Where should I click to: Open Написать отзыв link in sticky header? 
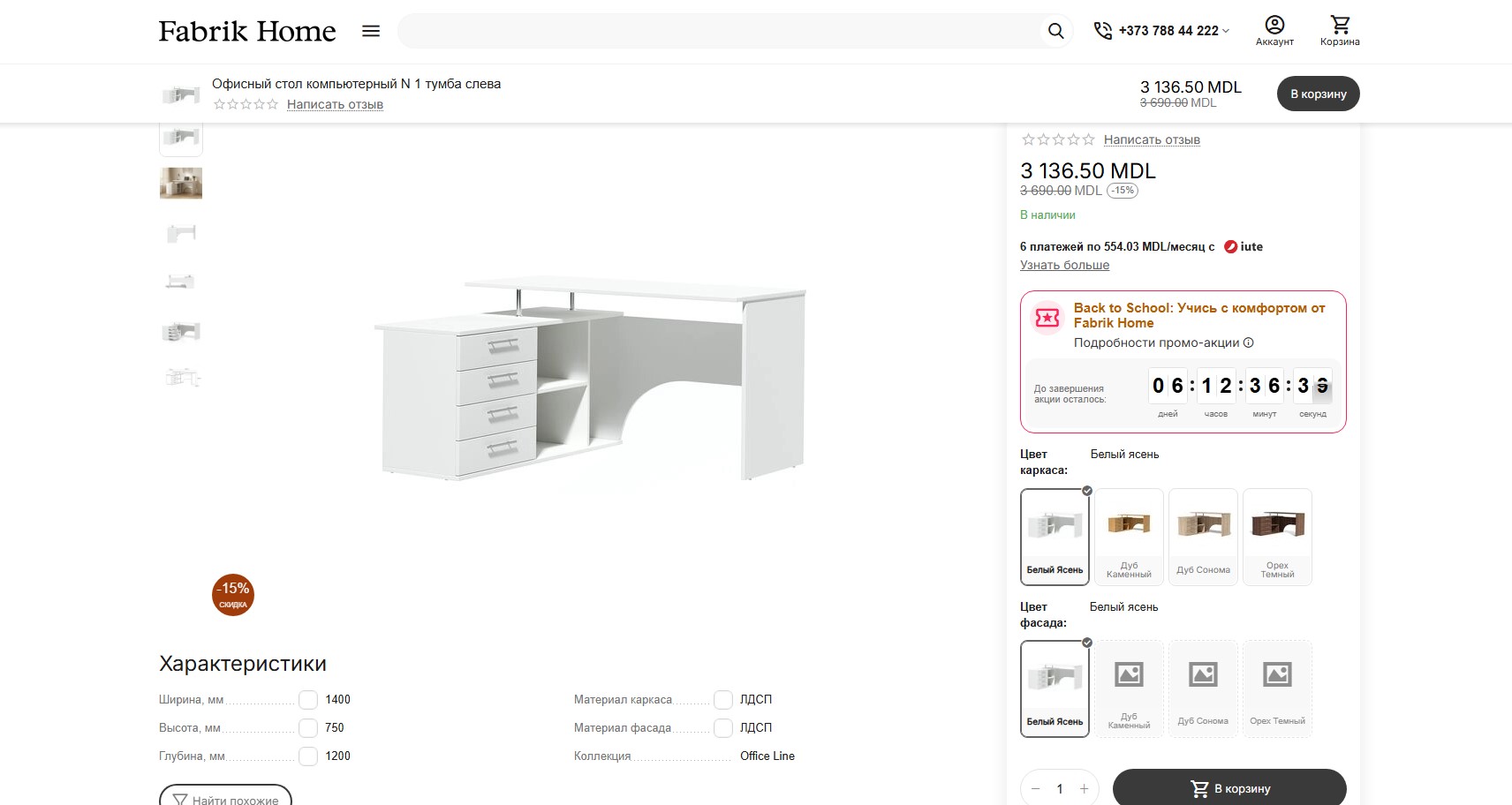coord(335,104)
